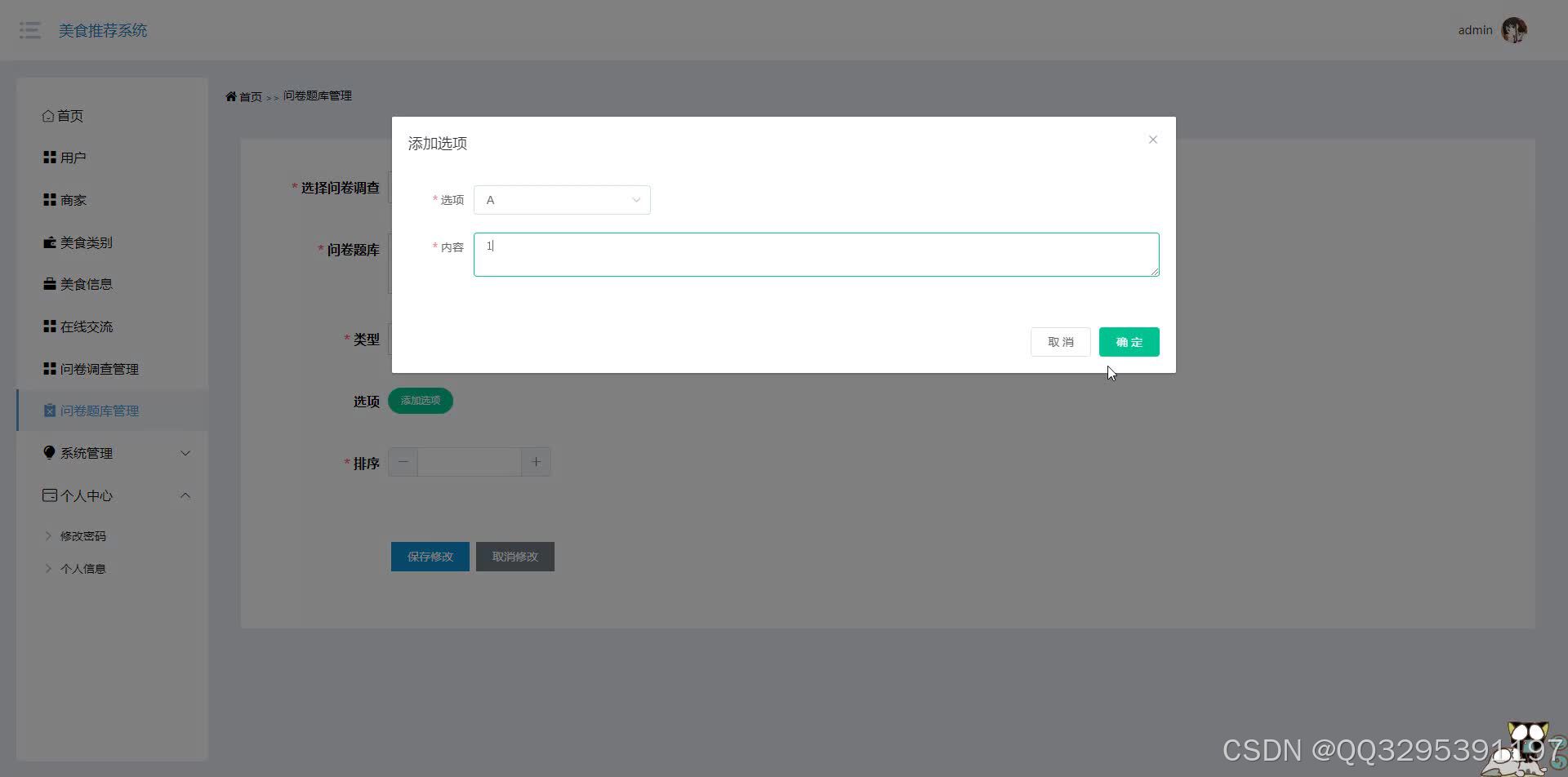Click the 添加选项 dialog title
This screenshot has width=1568, height=777.
438,144
